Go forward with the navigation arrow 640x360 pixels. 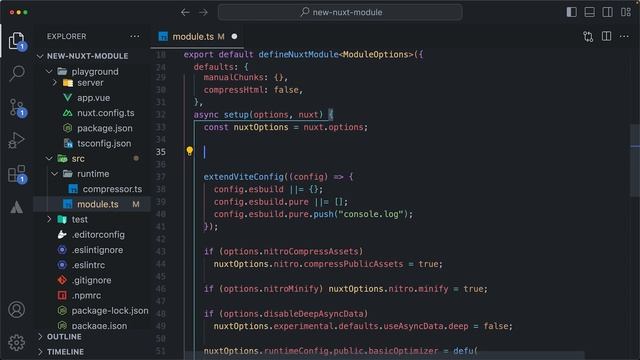click(203, 12)
